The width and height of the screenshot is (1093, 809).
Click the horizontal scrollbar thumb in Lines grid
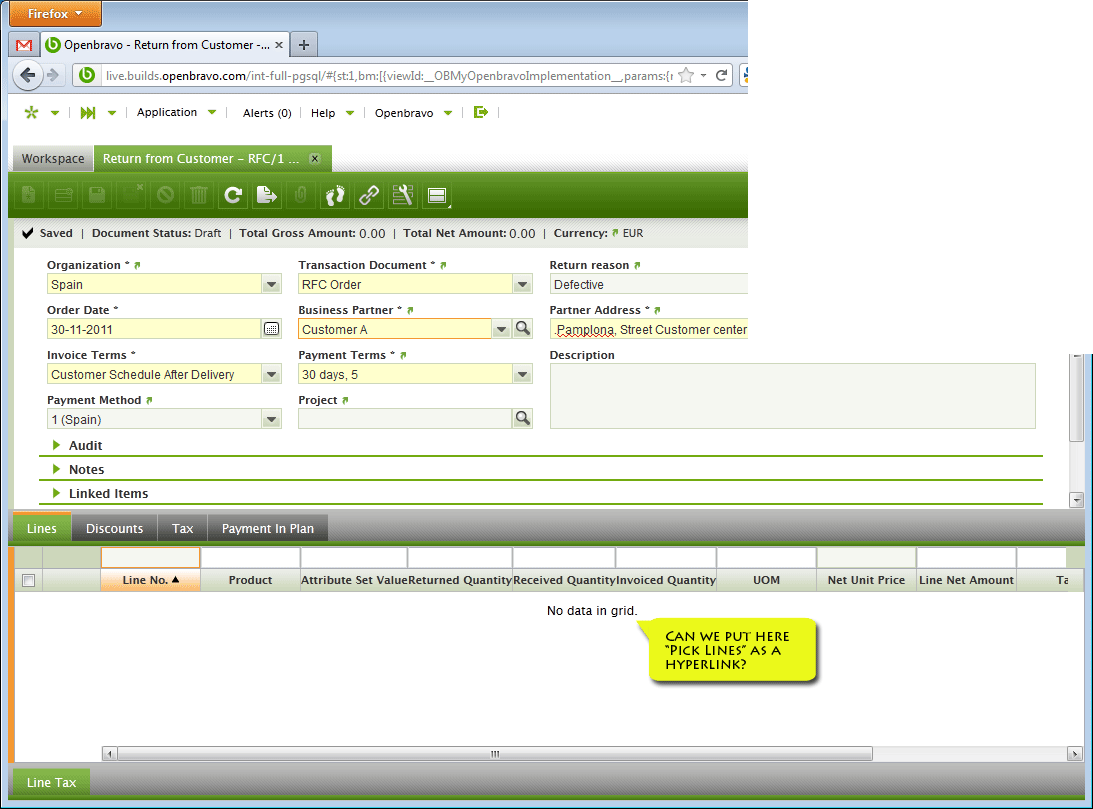495,754
